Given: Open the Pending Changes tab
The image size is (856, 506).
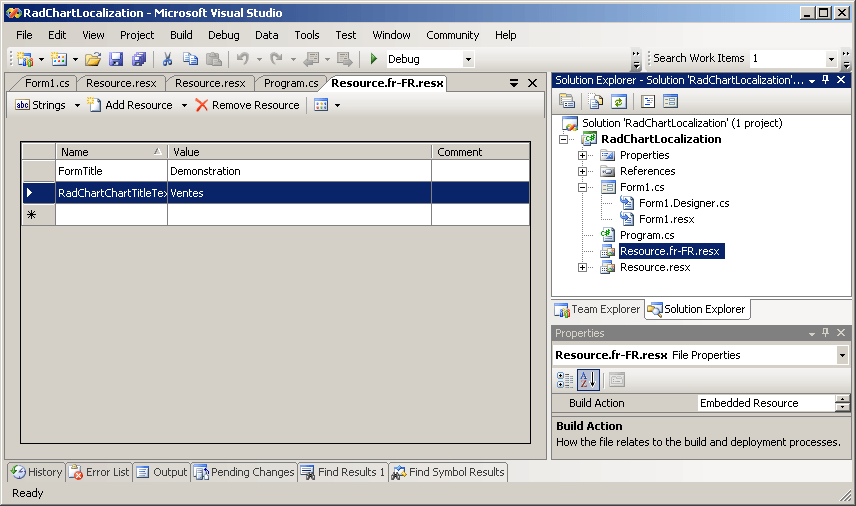Looking at the screenshot, I should (245, 472).
